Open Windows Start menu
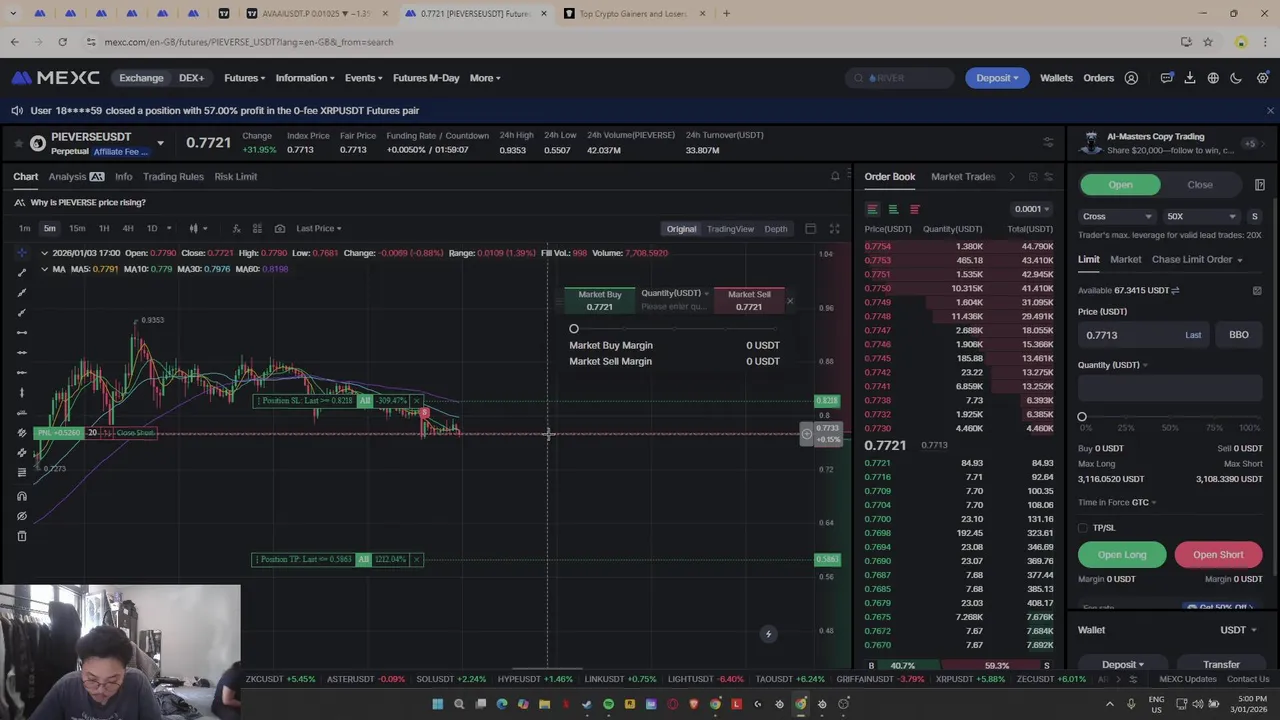 point(437,704)
